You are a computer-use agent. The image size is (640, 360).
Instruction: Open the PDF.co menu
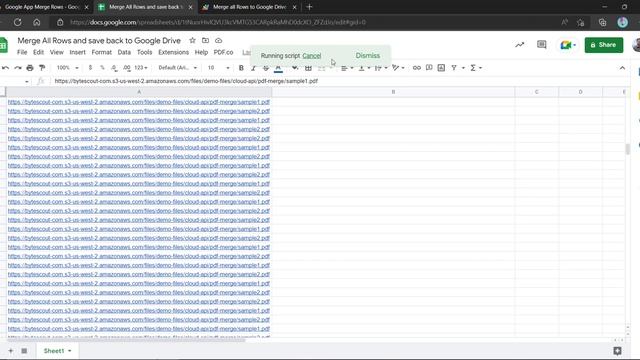[x=223, y=52]
